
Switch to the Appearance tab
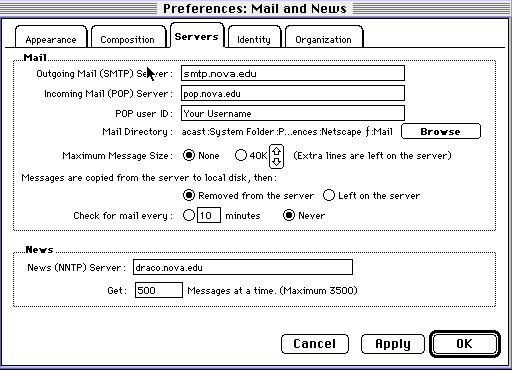[51, 37]
